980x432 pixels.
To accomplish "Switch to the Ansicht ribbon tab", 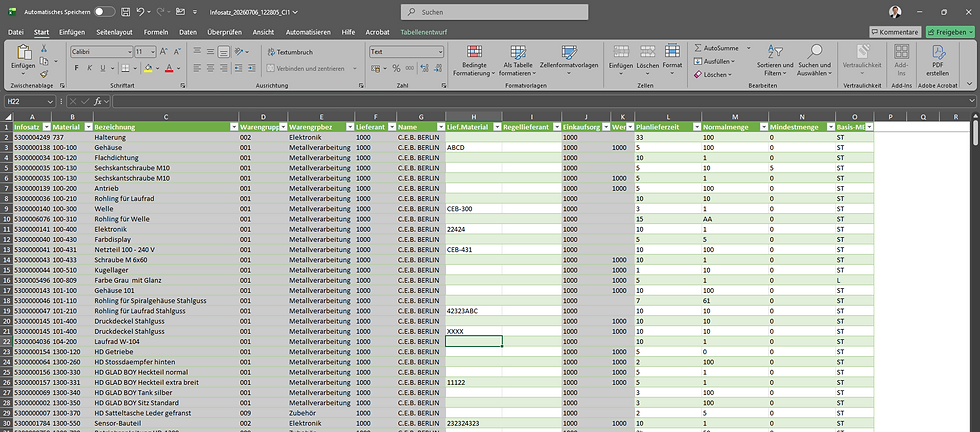I will click(x=263, y=32).
